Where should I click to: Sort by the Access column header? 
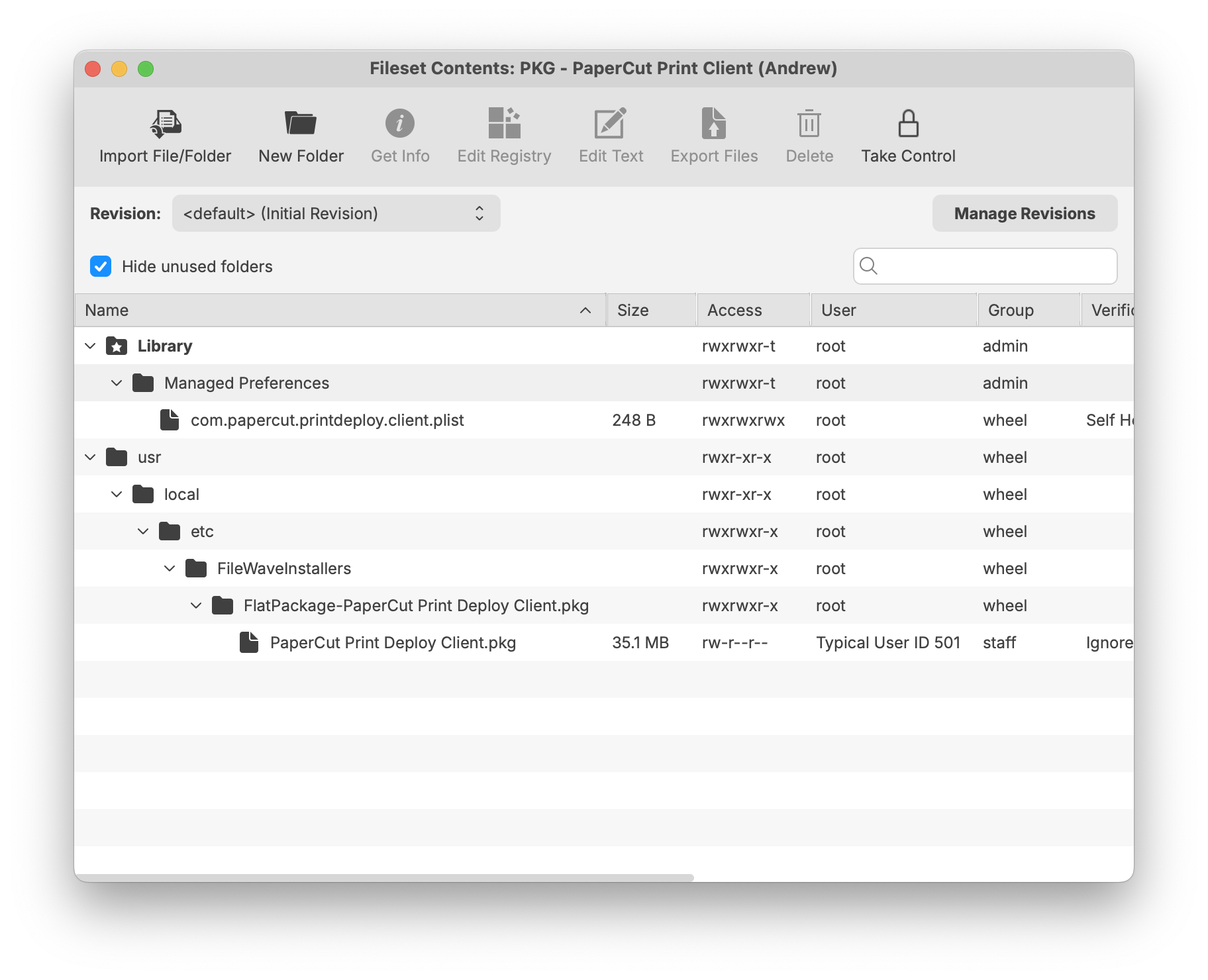754,310
